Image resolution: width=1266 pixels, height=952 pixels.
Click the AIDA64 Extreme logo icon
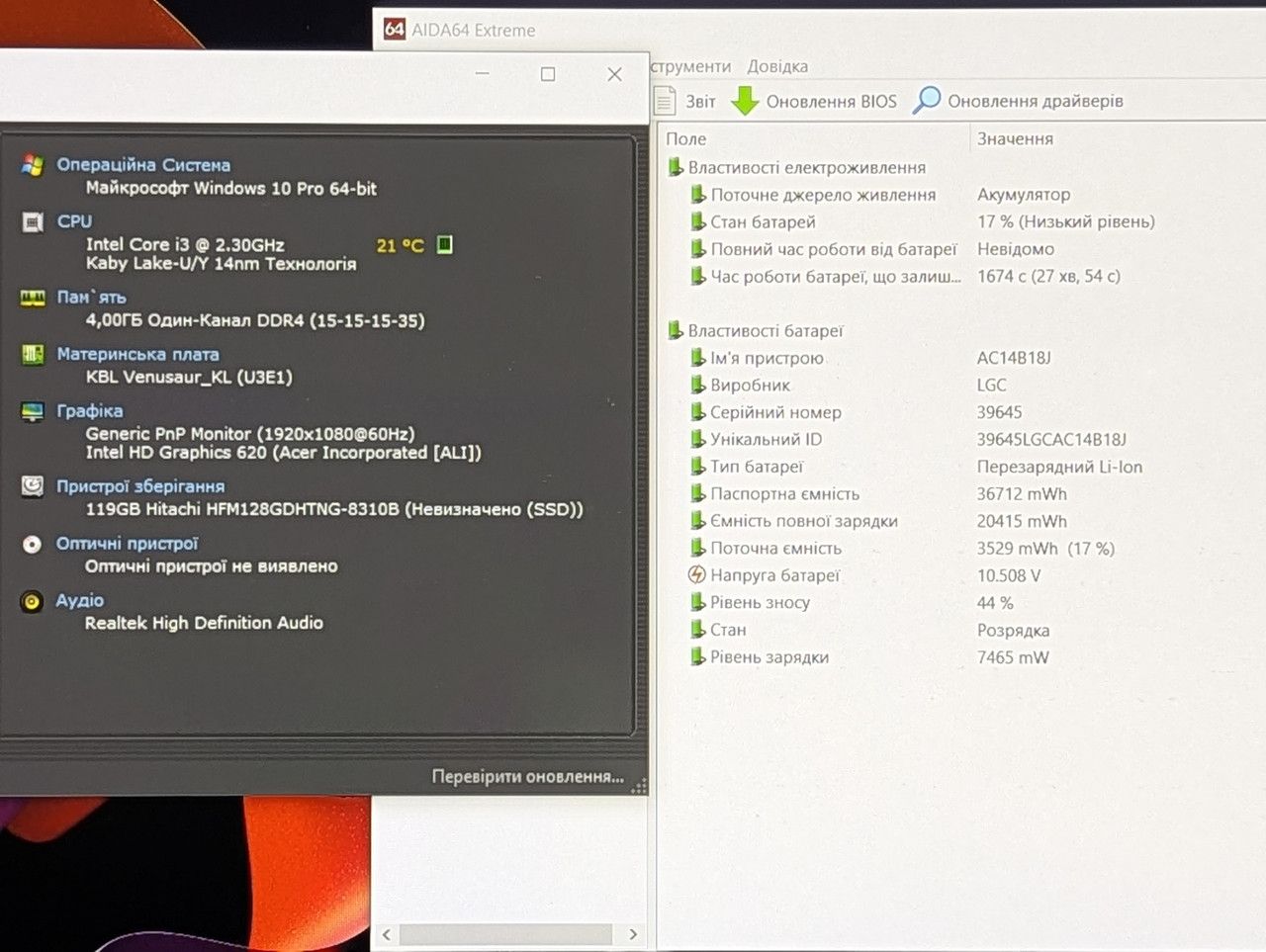click(395, 29)
